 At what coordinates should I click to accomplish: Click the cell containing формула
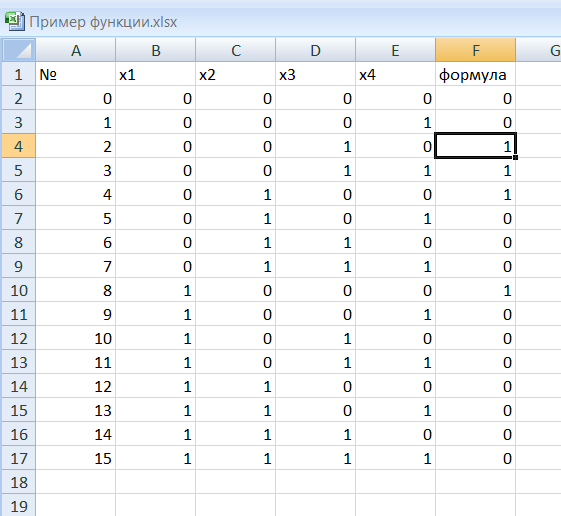[475, 74]
